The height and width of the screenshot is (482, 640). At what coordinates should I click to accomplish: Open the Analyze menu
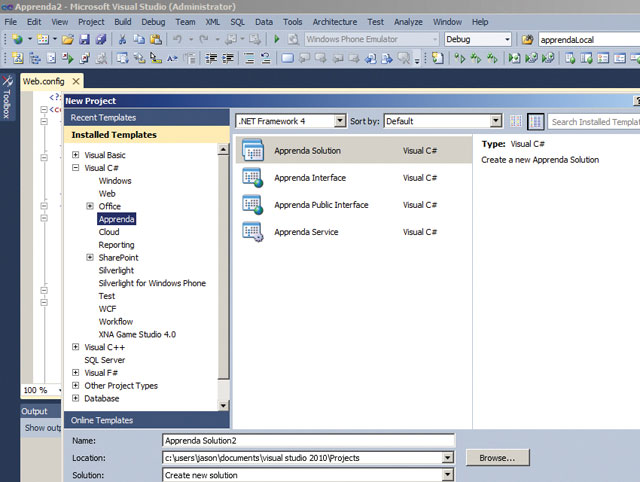click(408, 22)
